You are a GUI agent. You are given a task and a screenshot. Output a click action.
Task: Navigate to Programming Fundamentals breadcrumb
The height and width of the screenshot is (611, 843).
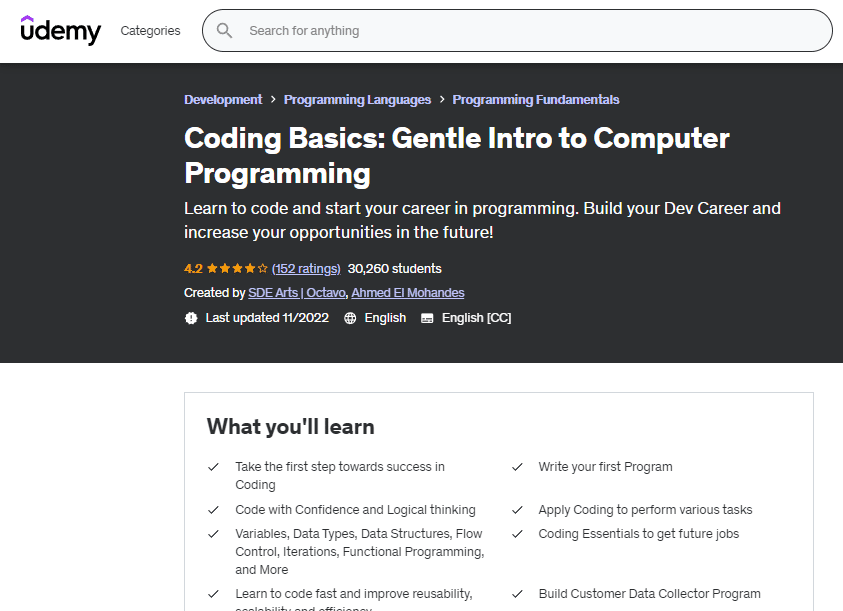(536, 100)
